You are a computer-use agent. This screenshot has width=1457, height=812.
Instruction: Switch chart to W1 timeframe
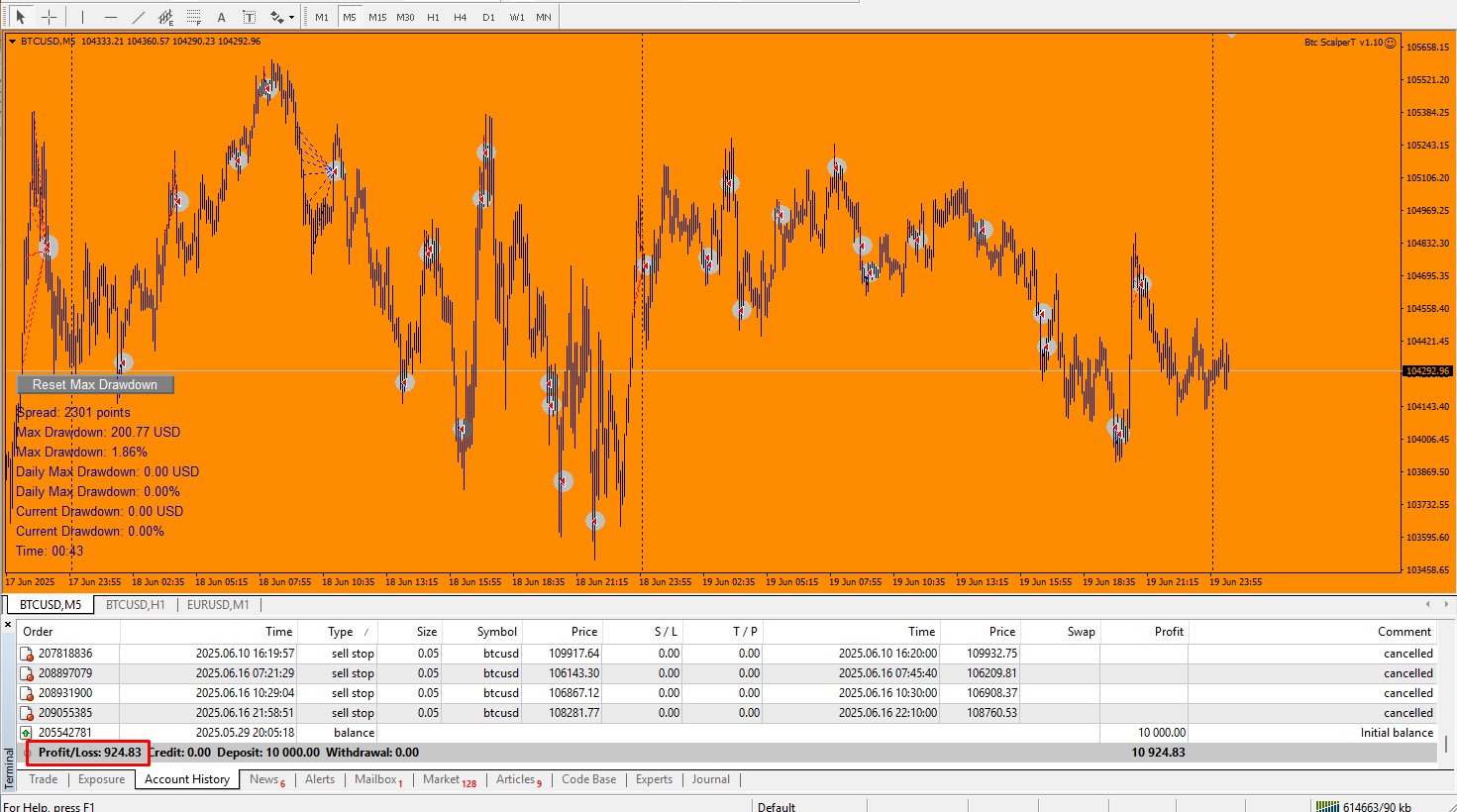click(517, 17)
